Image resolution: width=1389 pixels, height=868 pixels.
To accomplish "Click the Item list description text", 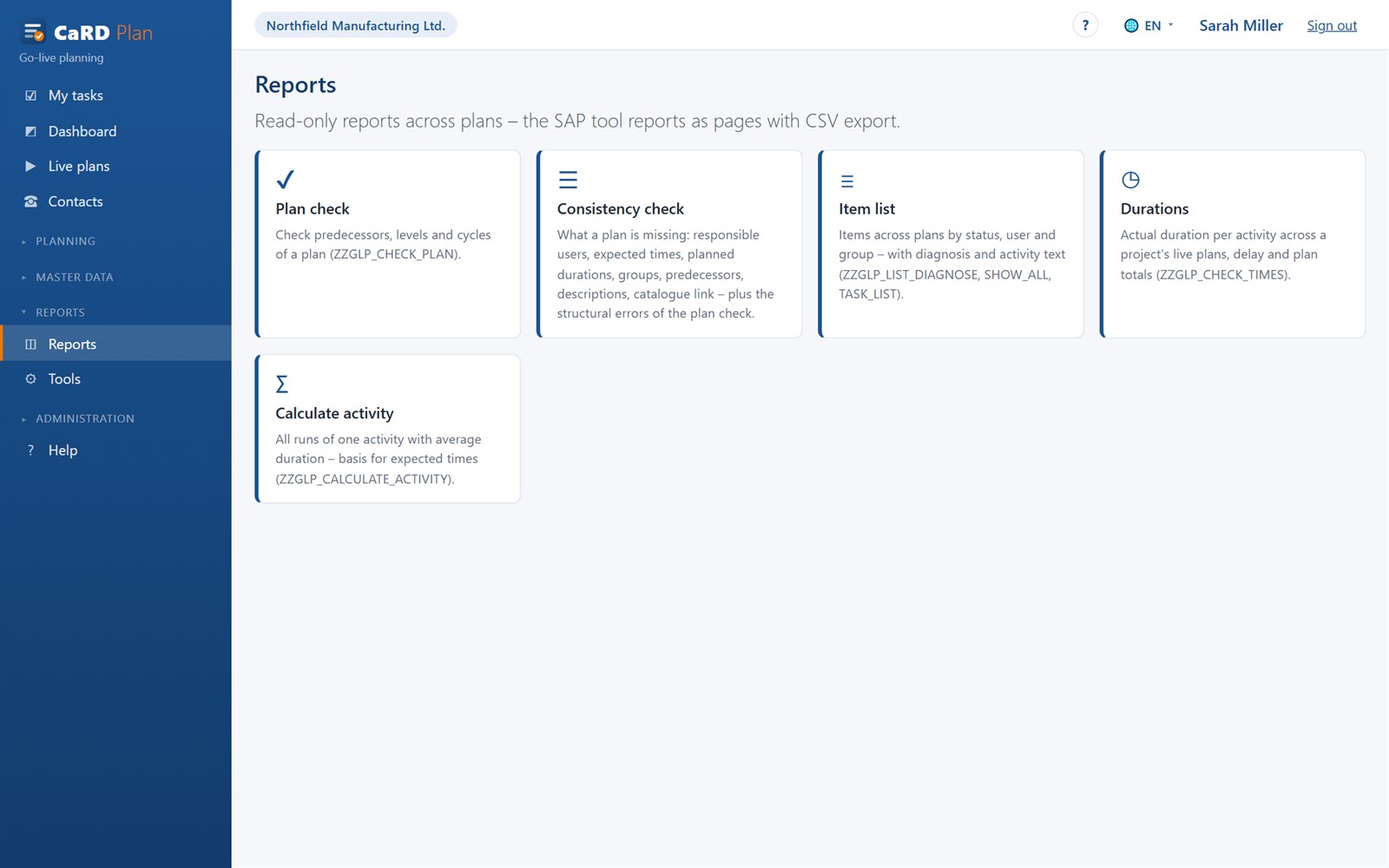I will pos(951,264).
